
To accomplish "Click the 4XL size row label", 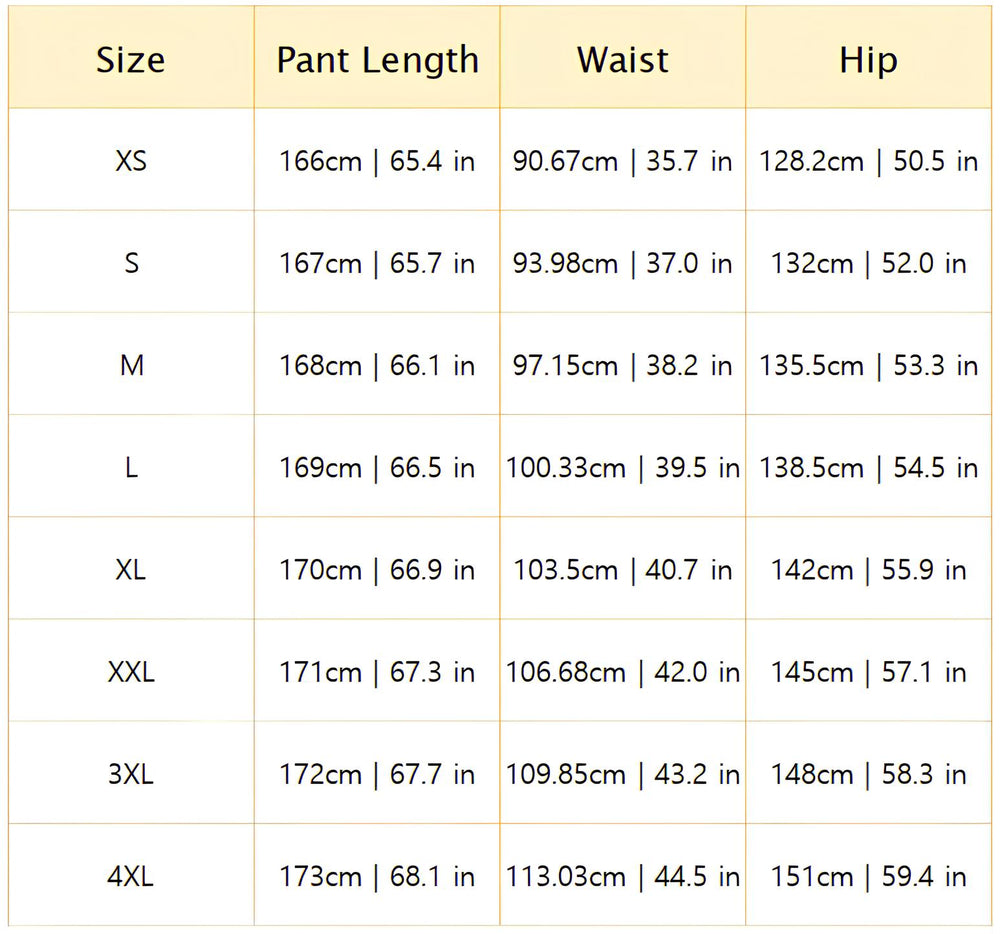I will (131, 877).
